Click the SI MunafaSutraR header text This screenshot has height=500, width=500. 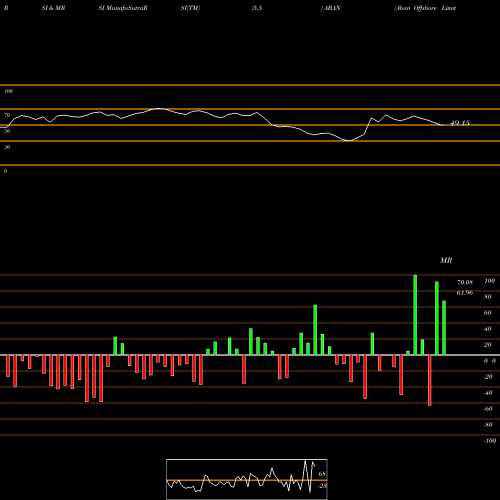123,8
